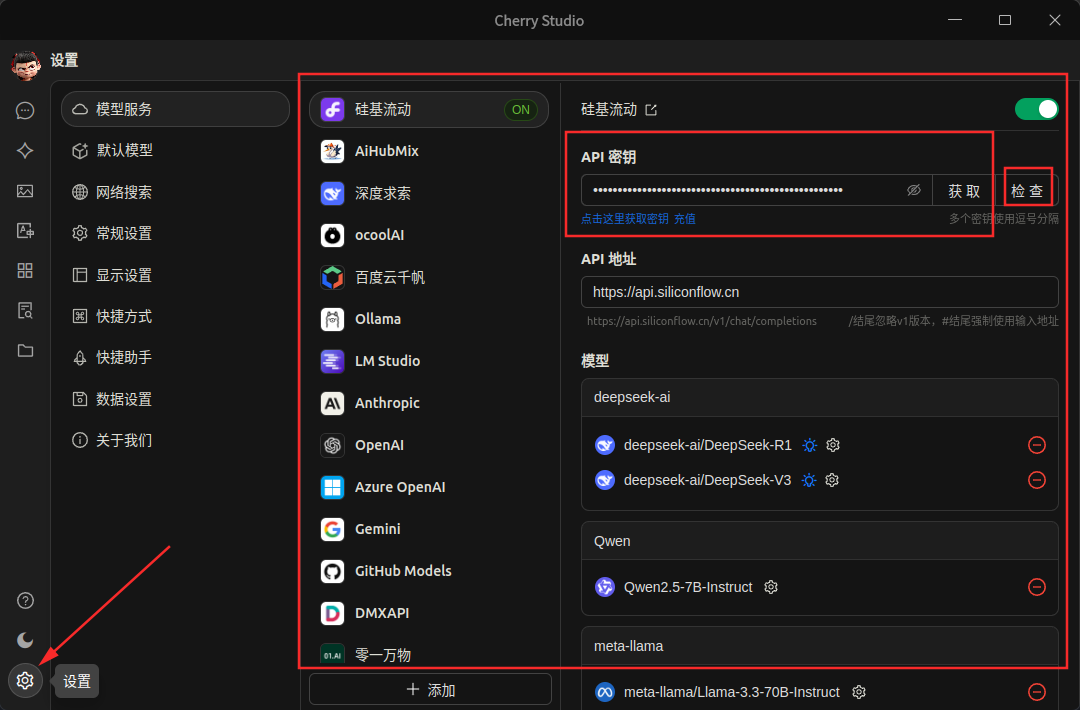This screenshot has height=710, width=1080.
Task: Choose the GitHub Models provider
Action: tap(428, 571)
